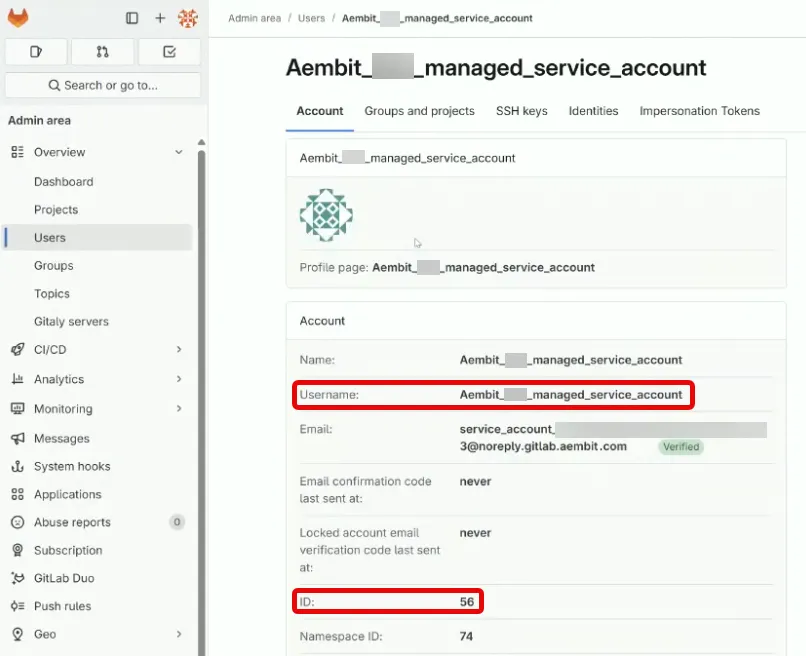806x656 pixels.
Task: Collapse the Overview section
Action: tap(179, 151)
